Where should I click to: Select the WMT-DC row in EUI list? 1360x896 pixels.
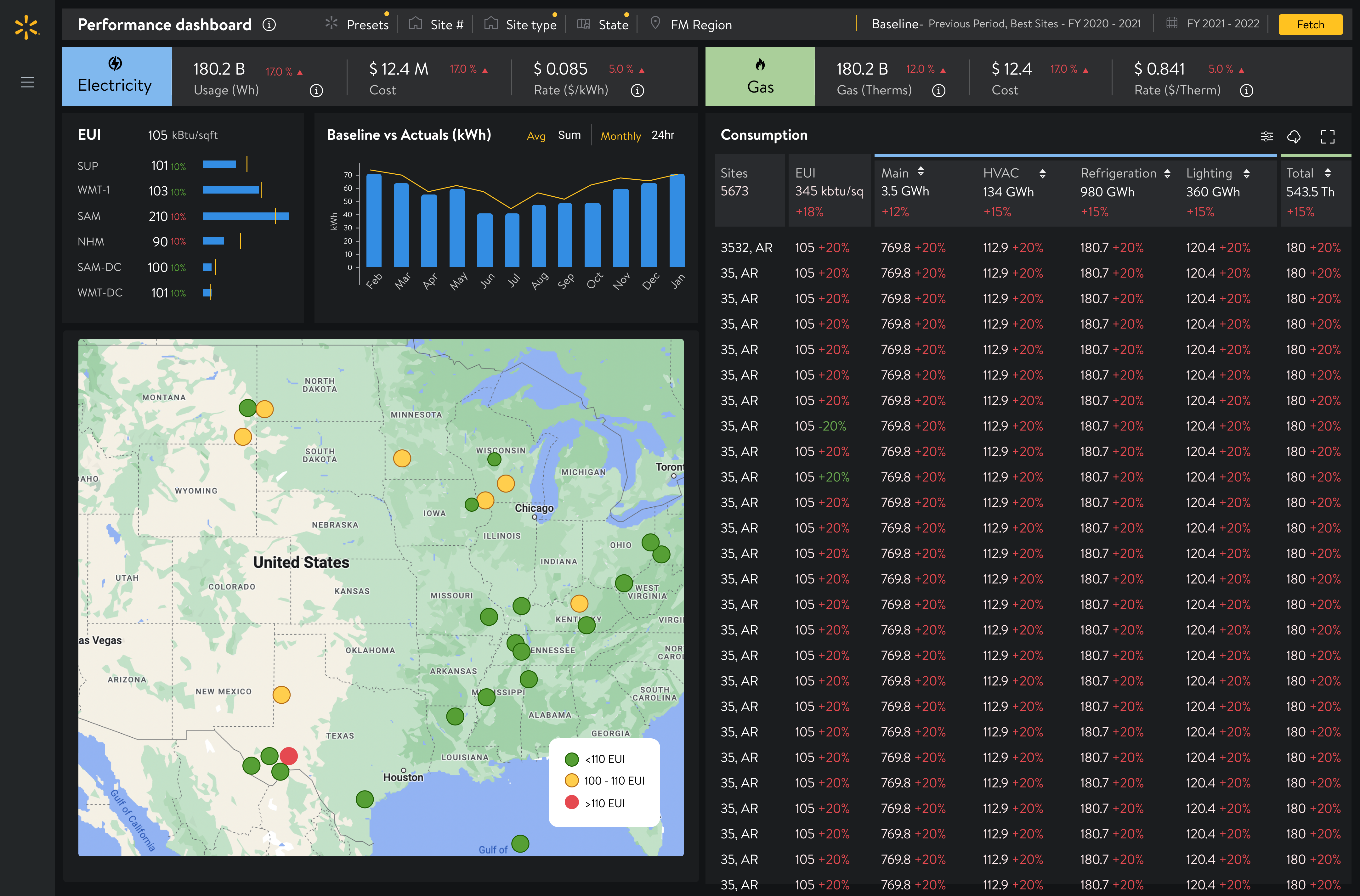pos(183,293)
